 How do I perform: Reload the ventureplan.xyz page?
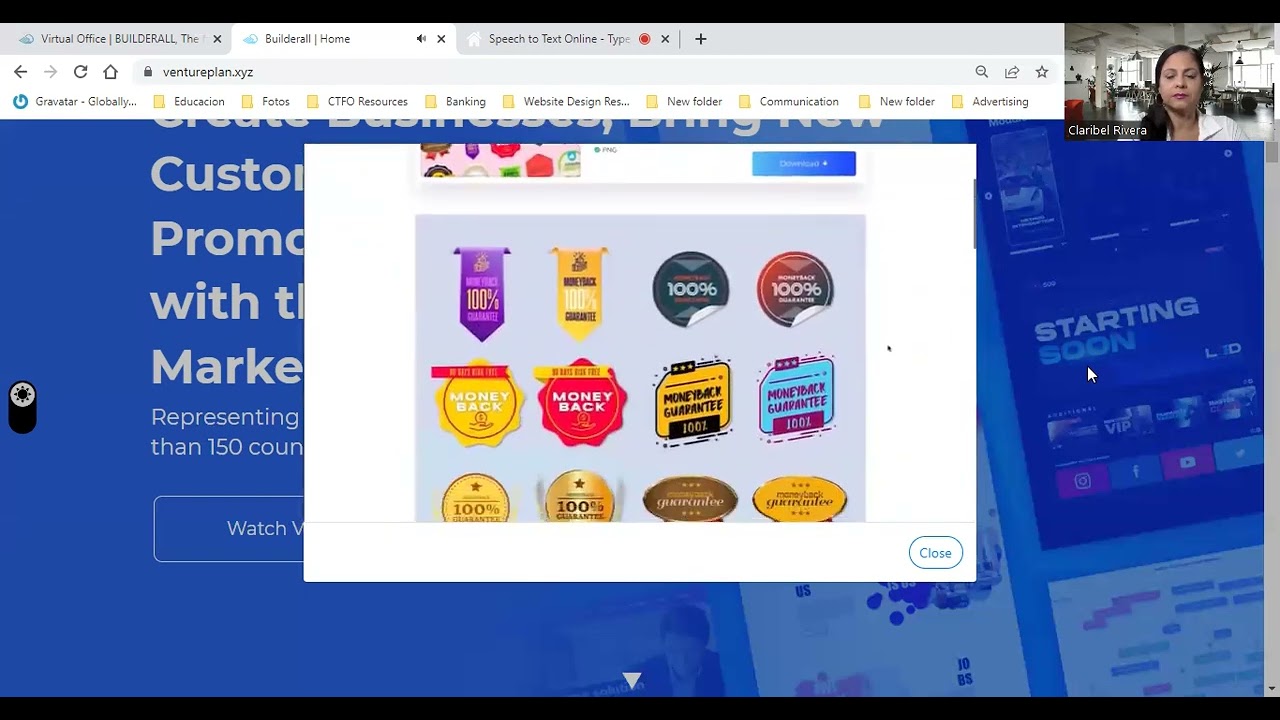click(80, 72)
